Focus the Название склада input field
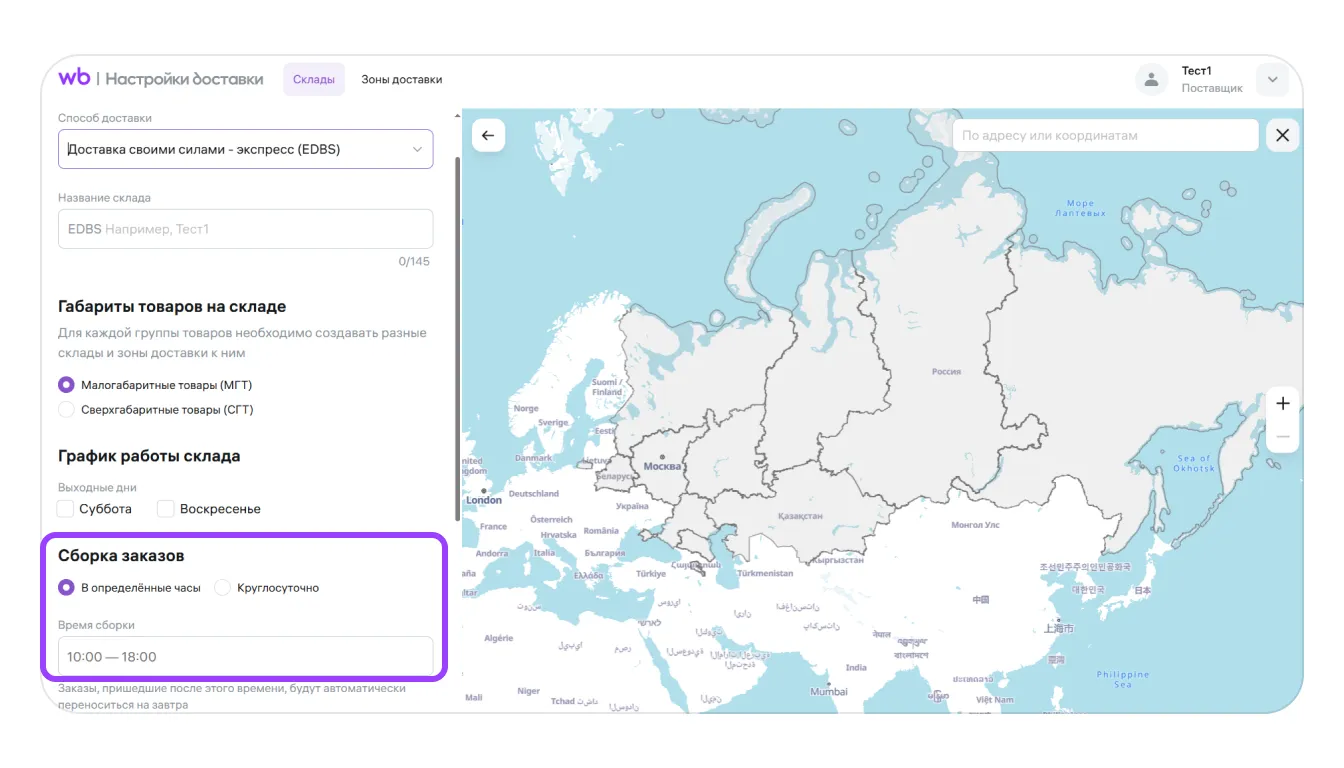This screenshot has width=1344, height=768. 245,229
